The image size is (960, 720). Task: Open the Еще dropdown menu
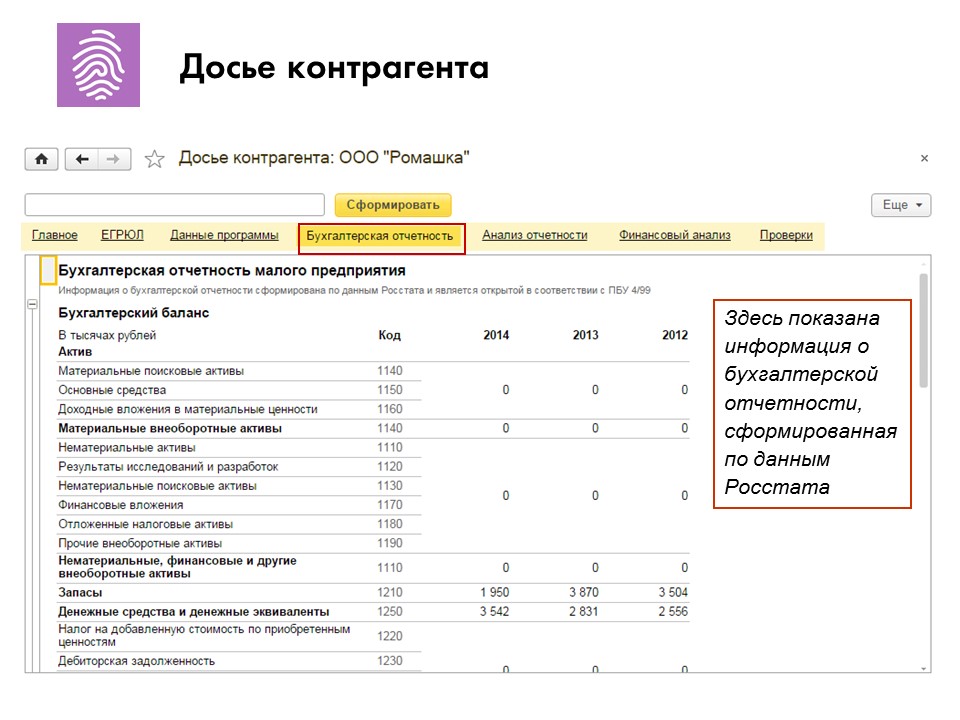[901, 205]
